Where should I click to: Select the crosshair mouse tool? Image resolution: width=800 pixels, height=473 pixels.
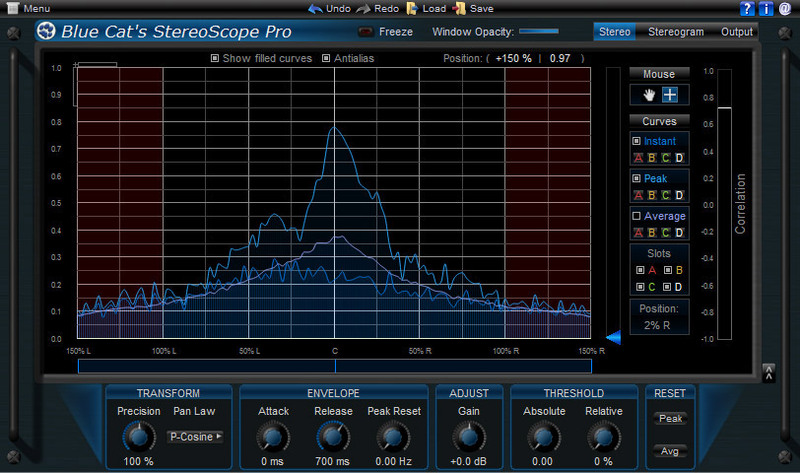coord(670,95)
